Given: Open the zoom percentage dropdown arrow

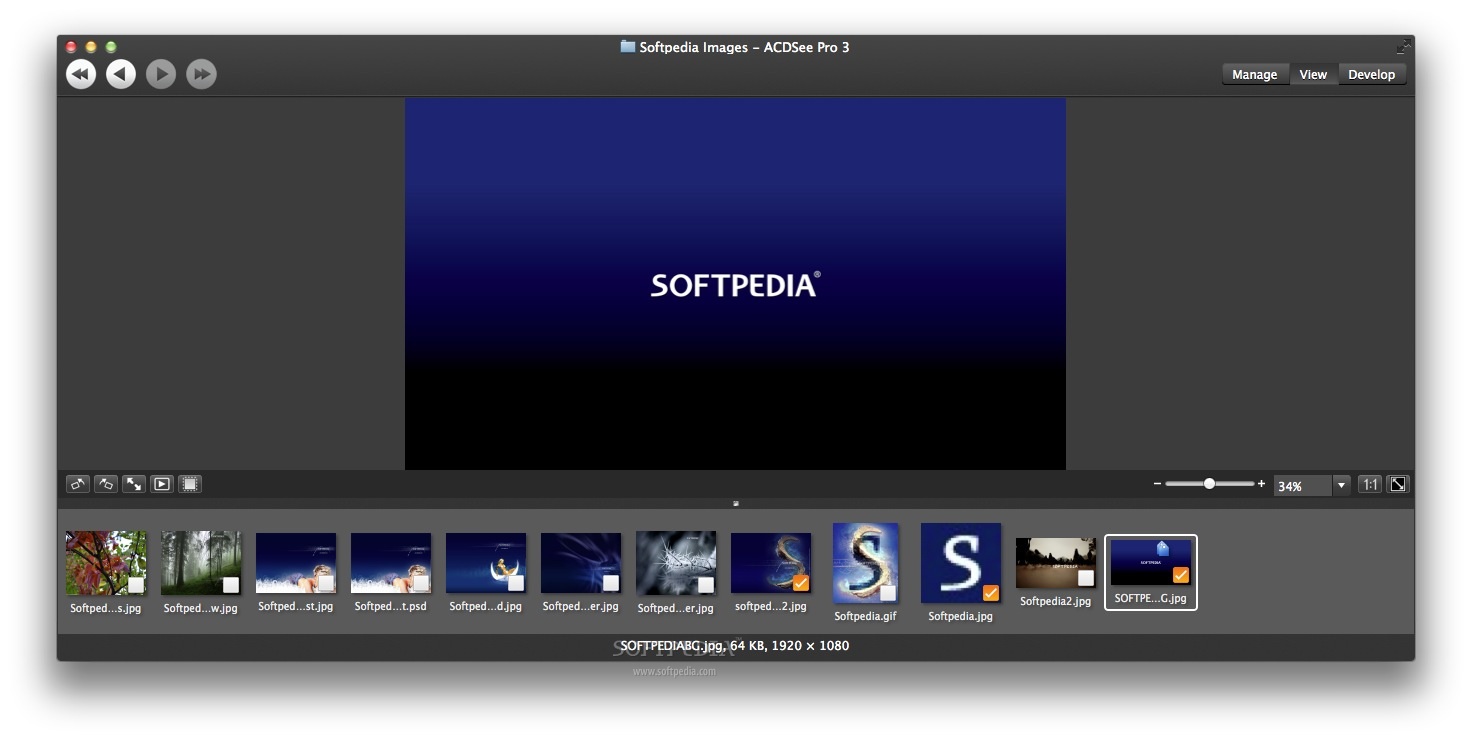Looking at the screenshot, I should [x=1341, y=485].
